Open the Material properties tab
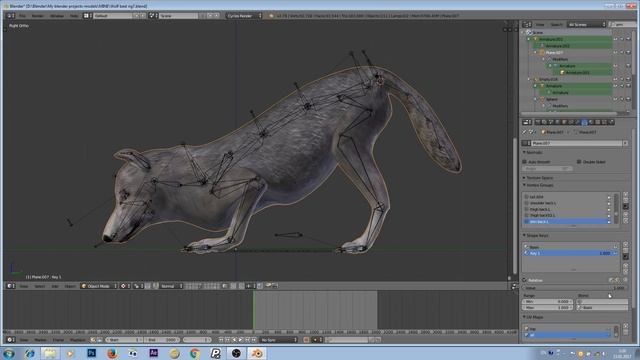 [591, 122]
